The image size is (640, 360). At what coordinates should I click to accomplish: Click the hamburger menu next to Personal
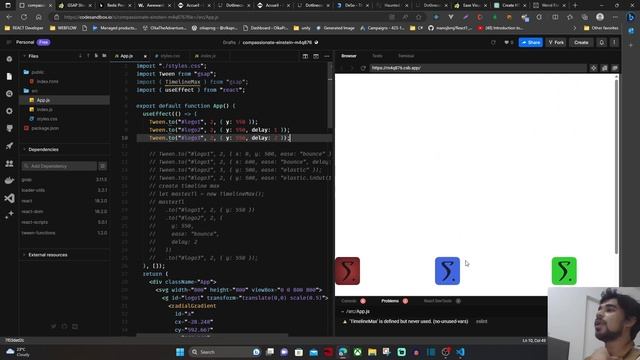tap(9, 42)
